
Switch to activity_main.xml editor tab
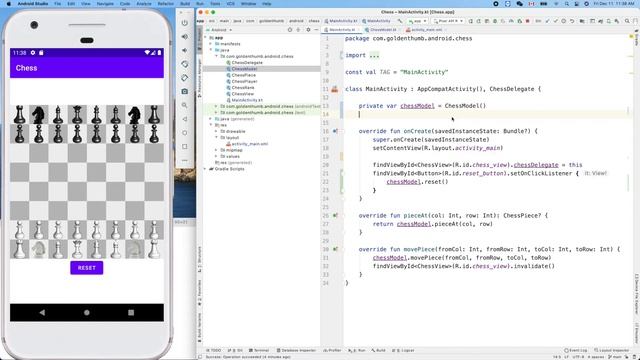pyautogui.click(x=426, y=30)
